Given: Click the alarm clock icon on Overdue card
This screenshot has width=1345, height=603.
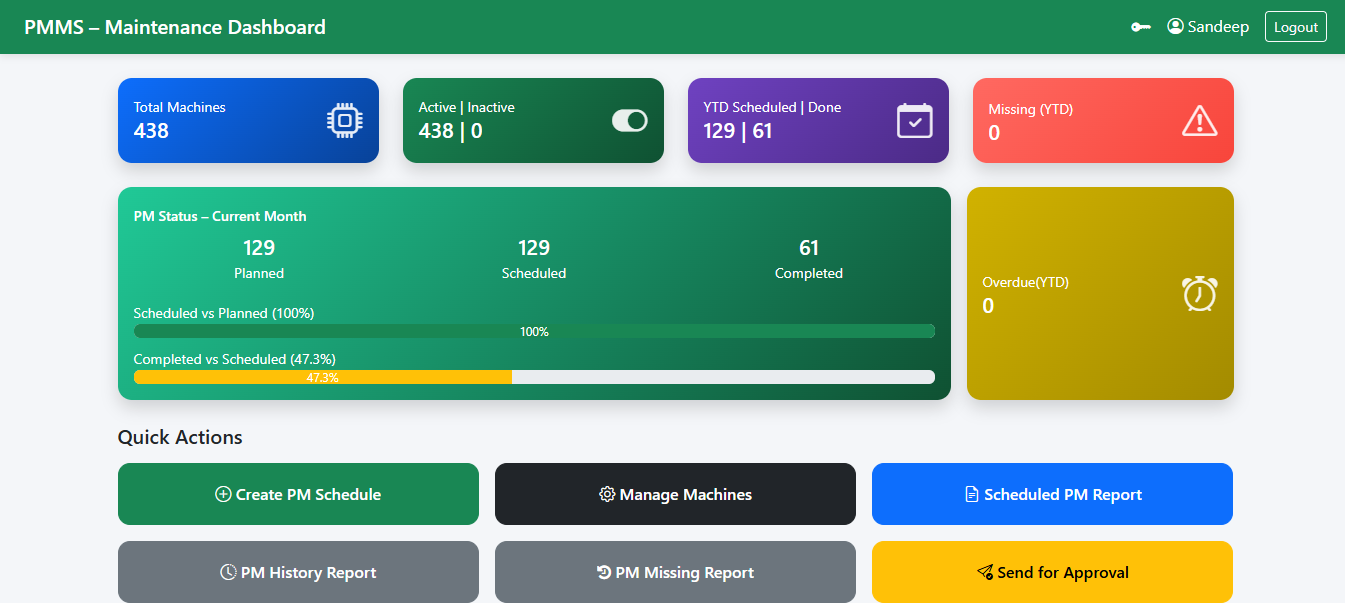Looking at the screenshot, I should (1199, 293).
